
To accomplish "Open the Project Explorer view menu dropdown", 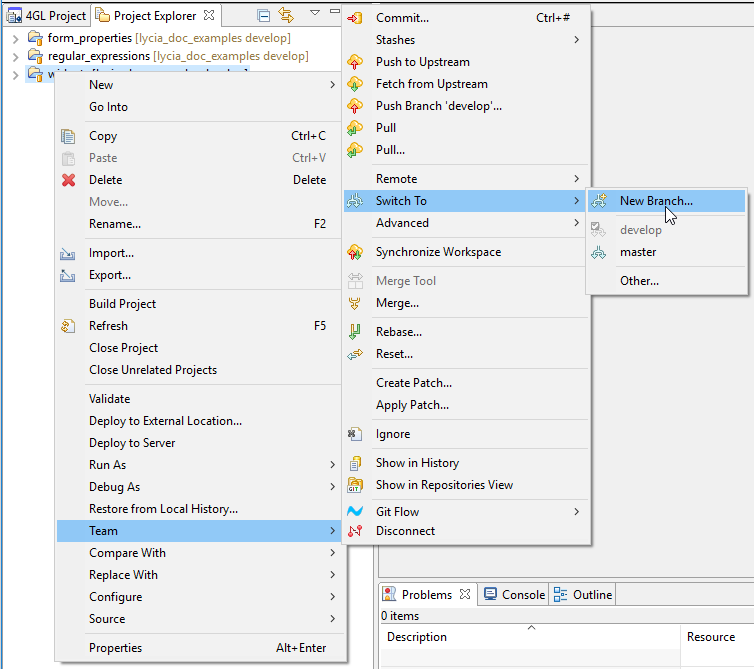I will tap(314, 14).
